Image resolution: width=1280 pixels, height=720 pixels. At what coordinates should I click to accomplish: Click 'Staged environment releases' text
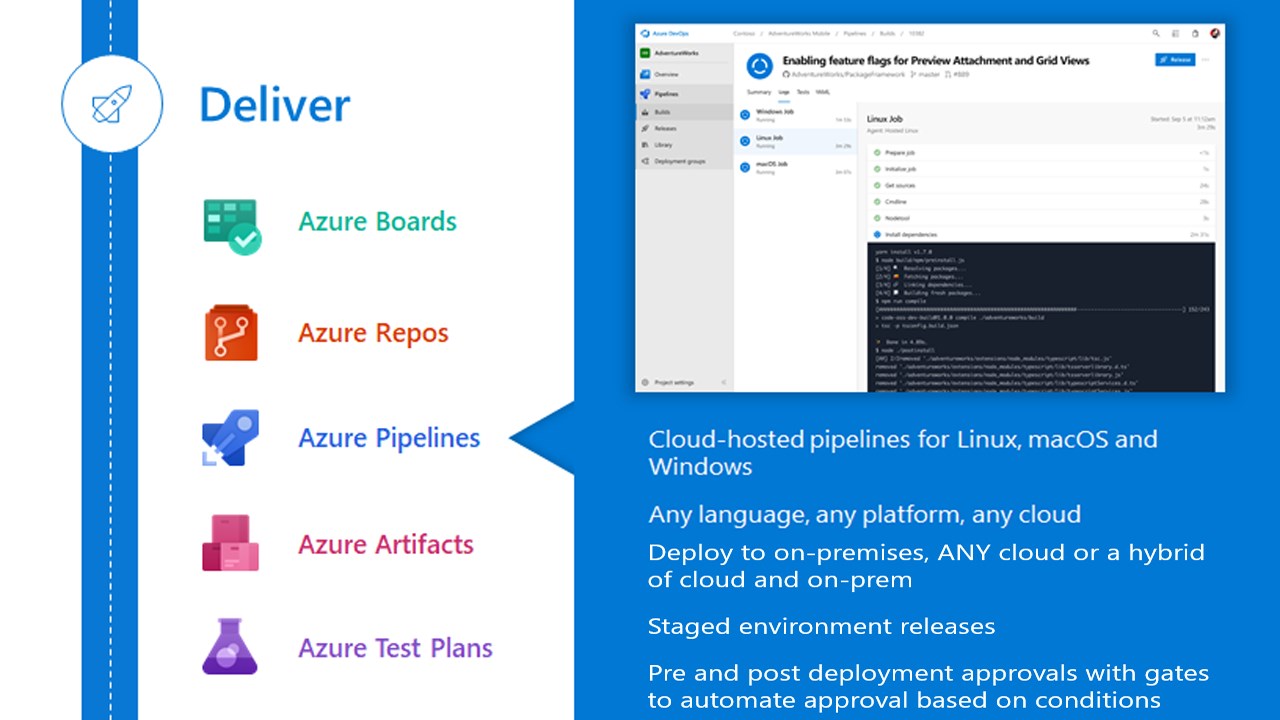tap(821, 627)
